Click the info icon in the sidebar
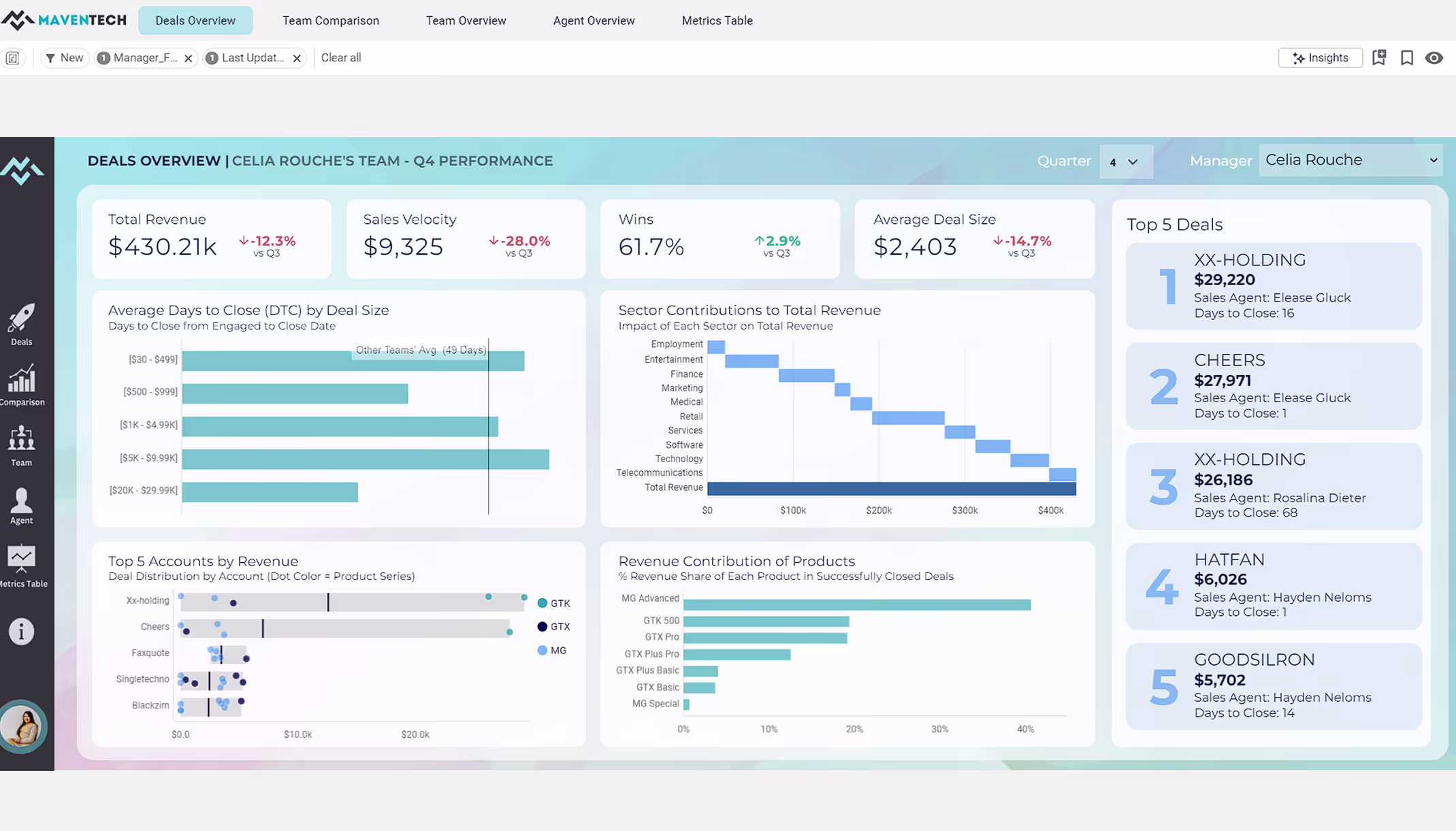Viewport: 1456px width, 831px height. [x=21, y=631]
